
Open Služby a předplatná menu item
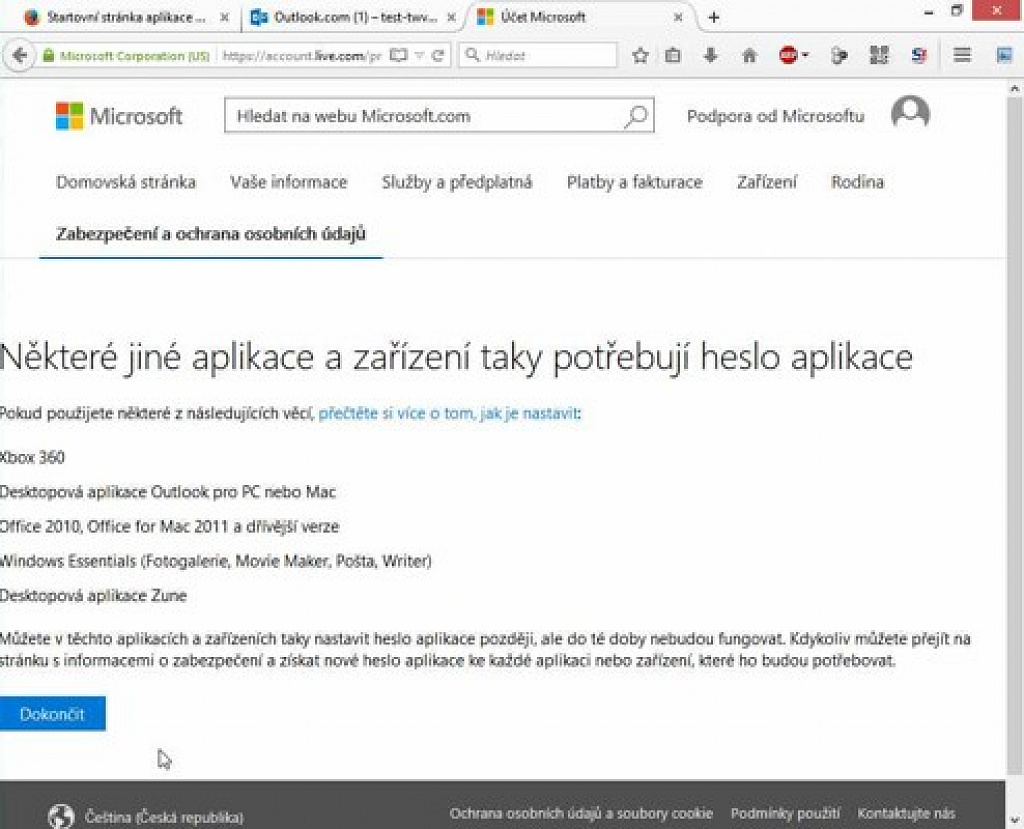(x=457, y=182)
